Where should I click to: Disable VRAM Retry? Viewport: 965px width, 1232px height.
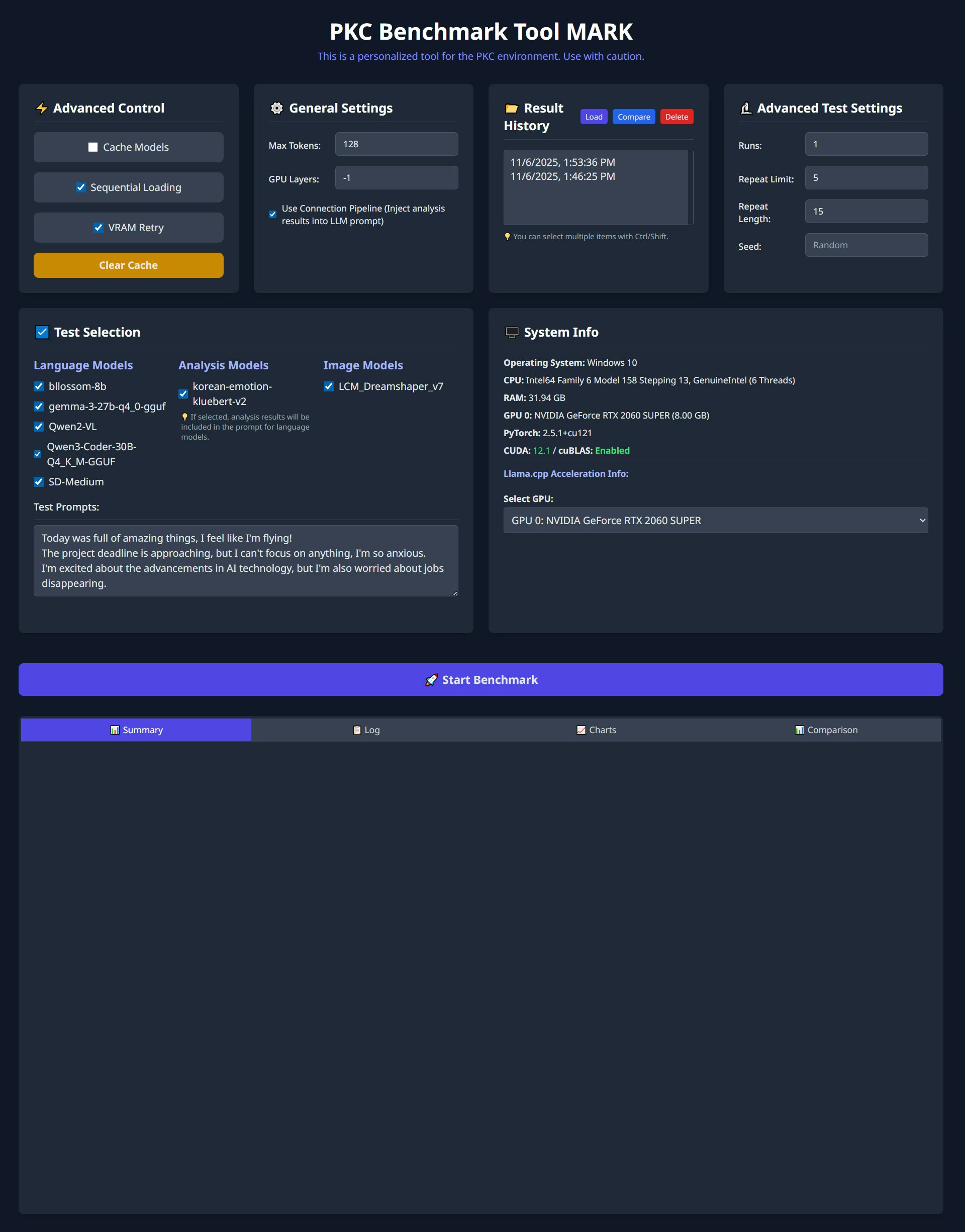tap(99, 227)
